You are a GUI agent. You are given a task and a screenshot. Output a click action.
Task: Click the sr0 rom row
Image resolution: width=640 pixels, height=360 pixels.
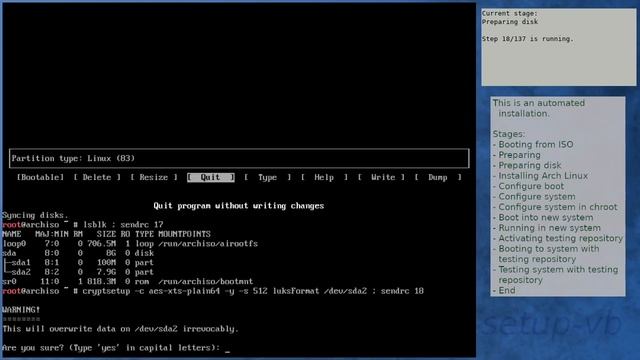click(127, 282)
